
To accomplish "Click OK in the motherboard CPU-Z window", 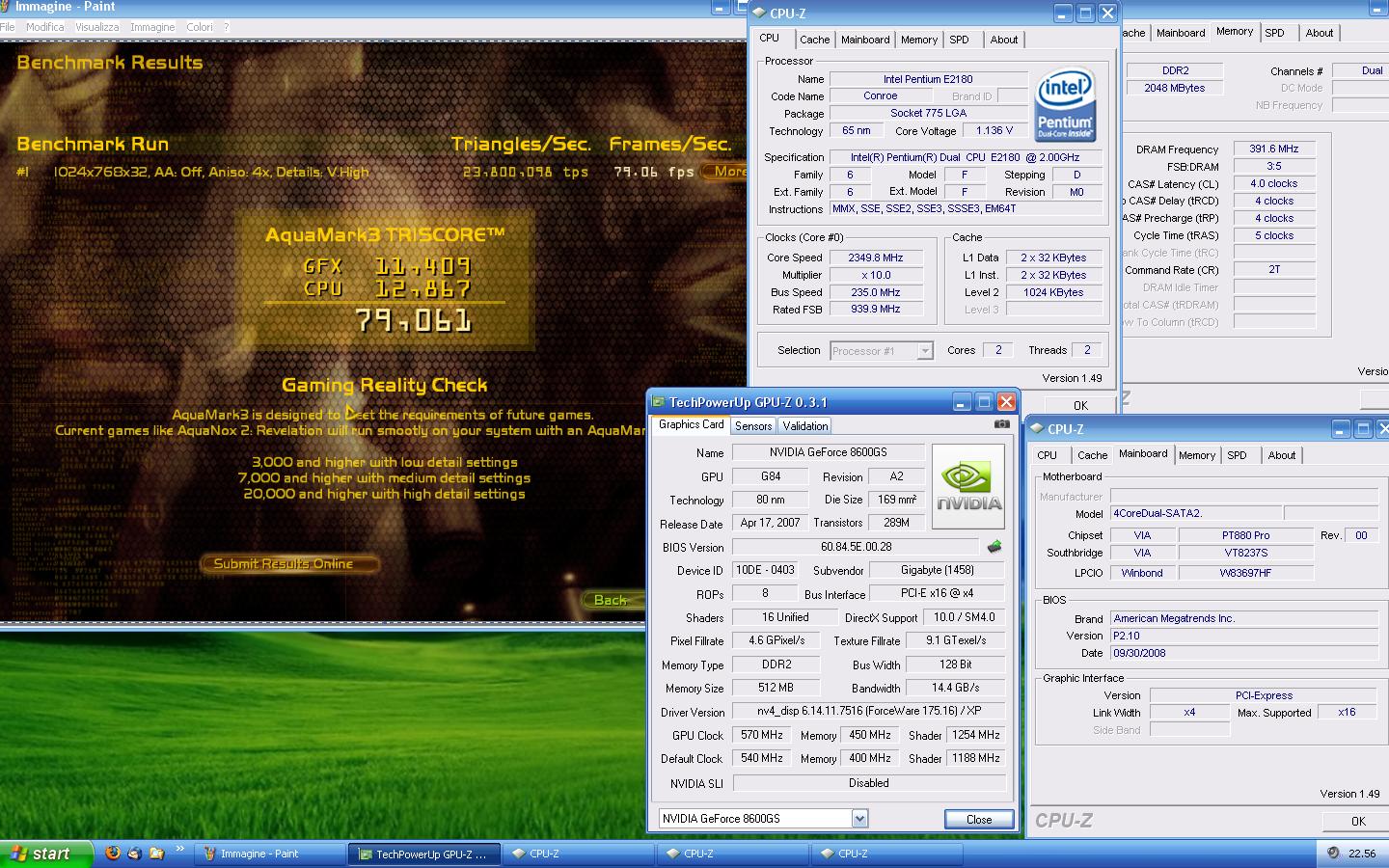I will [1358, 821].
